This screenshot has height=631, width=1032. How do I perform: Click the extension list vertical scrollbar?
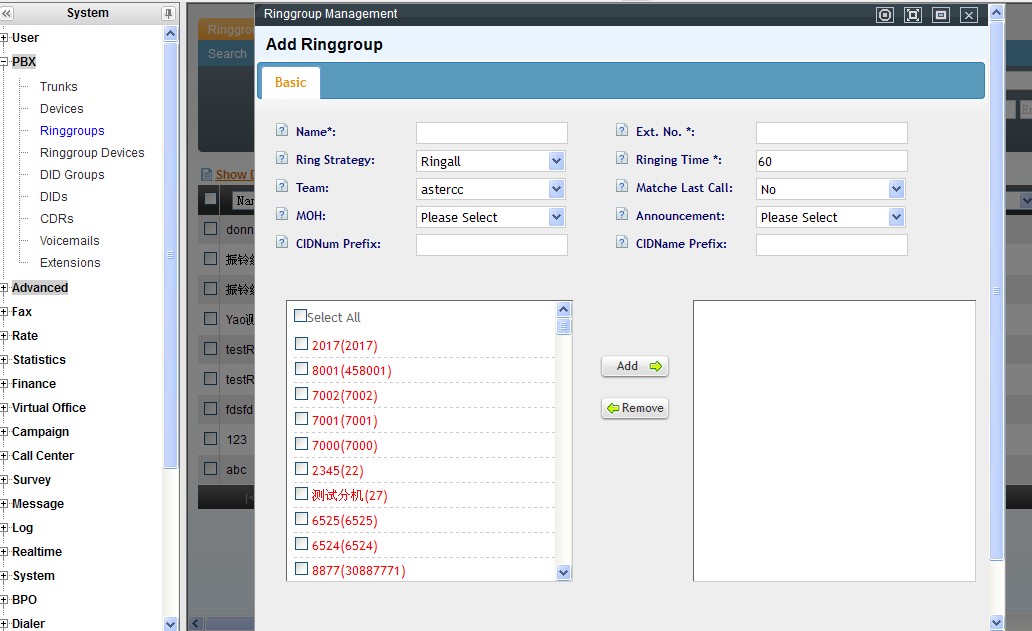point(563,440)
